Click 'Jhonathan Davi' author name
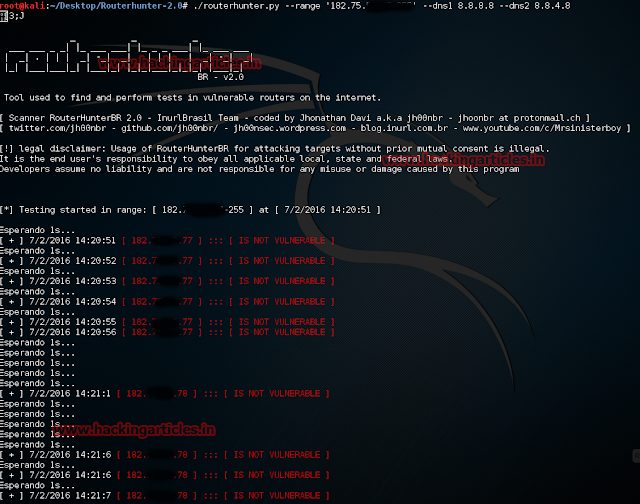The height and width of the screenshot is (504, 640). 336,118
